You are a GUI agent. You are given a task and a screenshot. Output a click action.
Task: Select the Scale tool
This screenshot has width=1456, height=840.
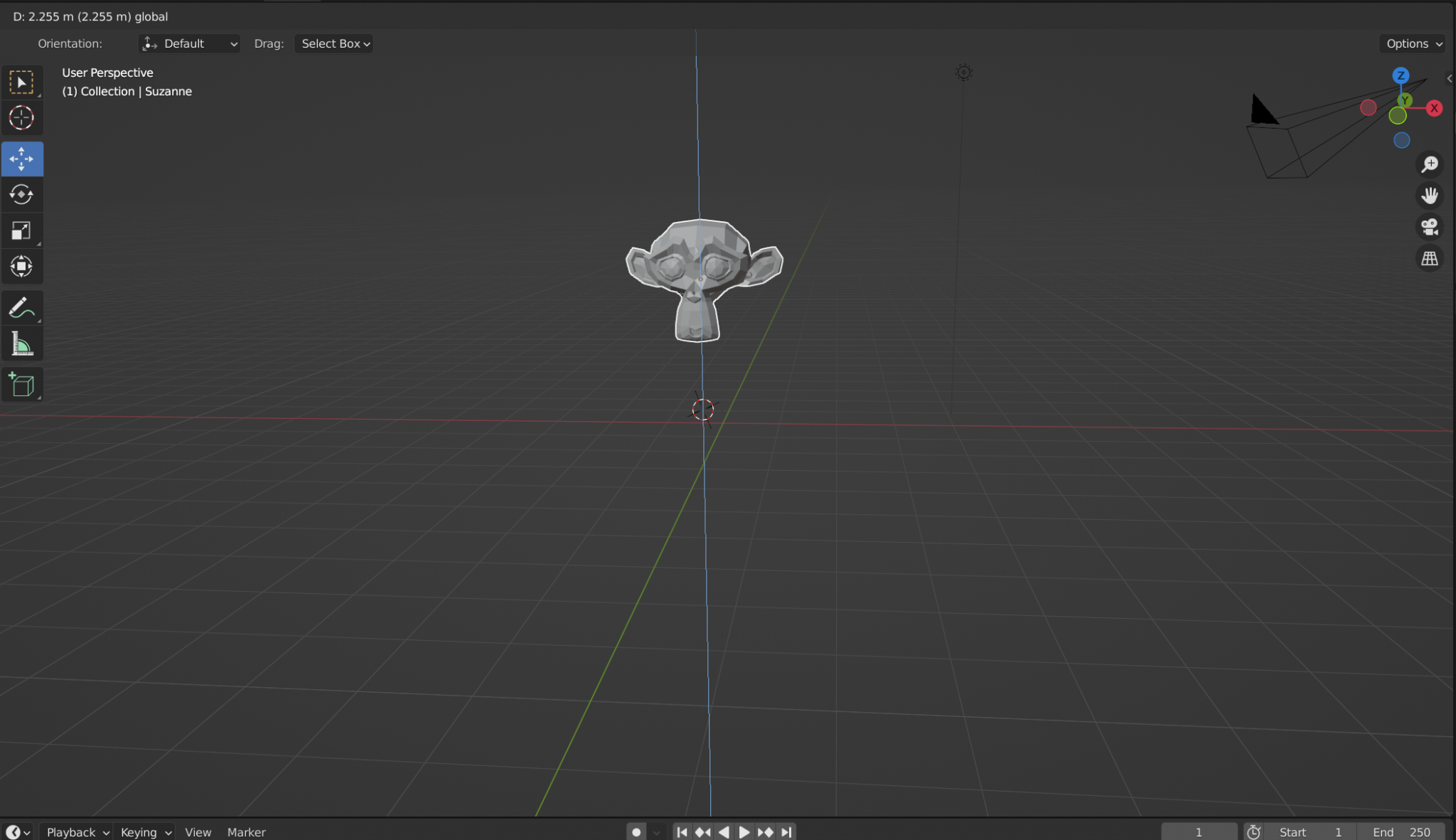22,230
